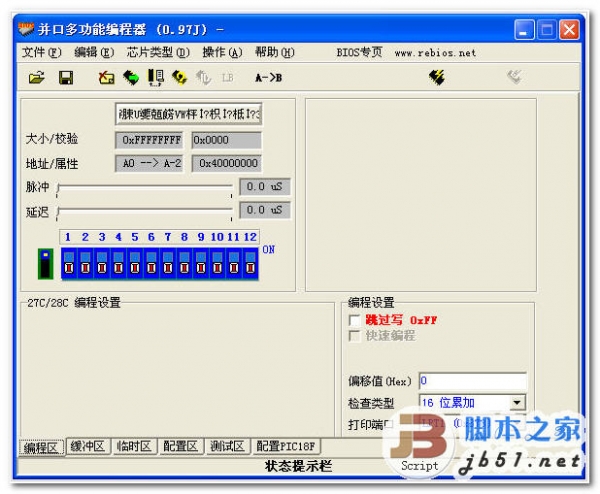
Task: Click the 0xFFFFFFFF size field
Action: click(149, 140)
